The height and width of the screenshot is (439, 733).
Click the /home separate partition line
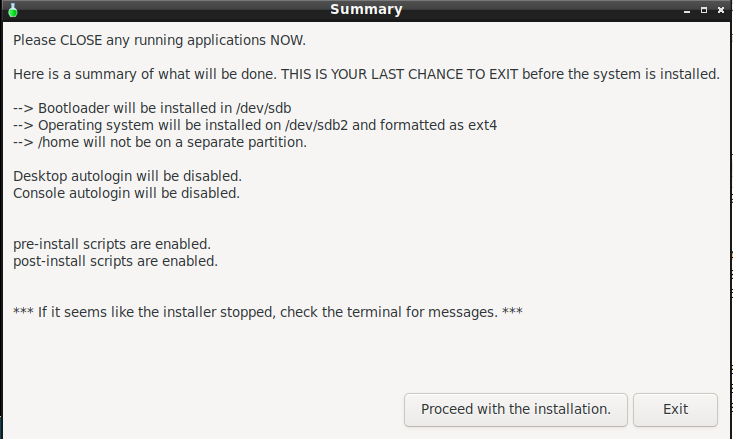[x=160, y=142]
